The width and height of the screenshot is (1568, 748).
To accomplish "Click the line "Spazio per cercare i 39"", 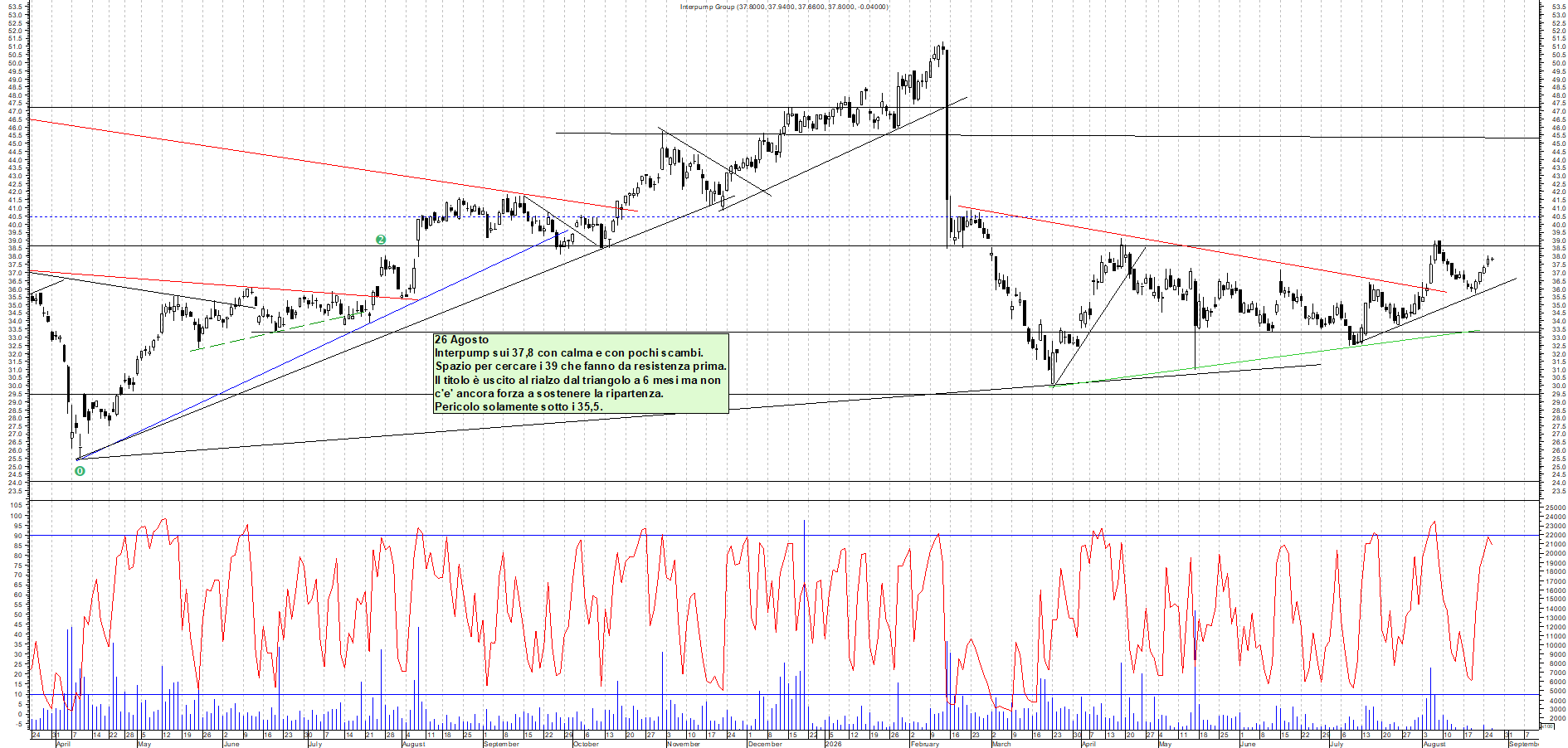I will [x=581, y=367].
